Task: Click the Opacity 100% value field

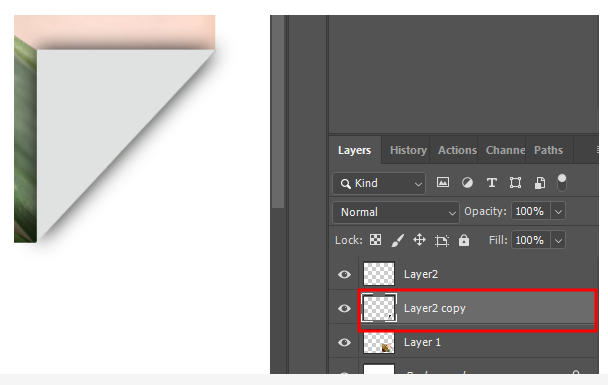Action: tap(531, 212)
